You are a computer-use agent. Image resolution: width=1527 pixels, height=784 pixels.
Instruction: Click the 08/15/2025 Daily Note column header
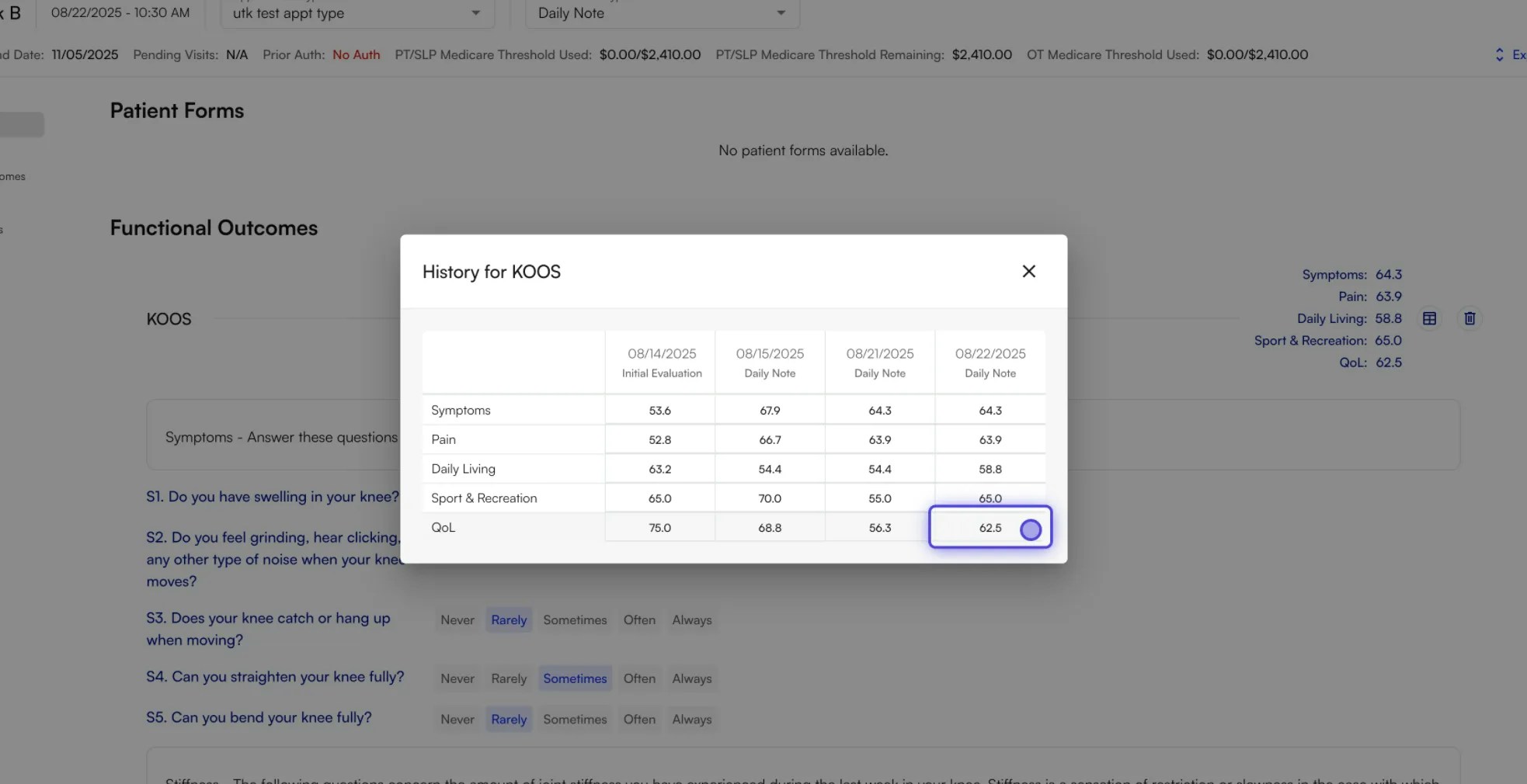tap(770, 363)
